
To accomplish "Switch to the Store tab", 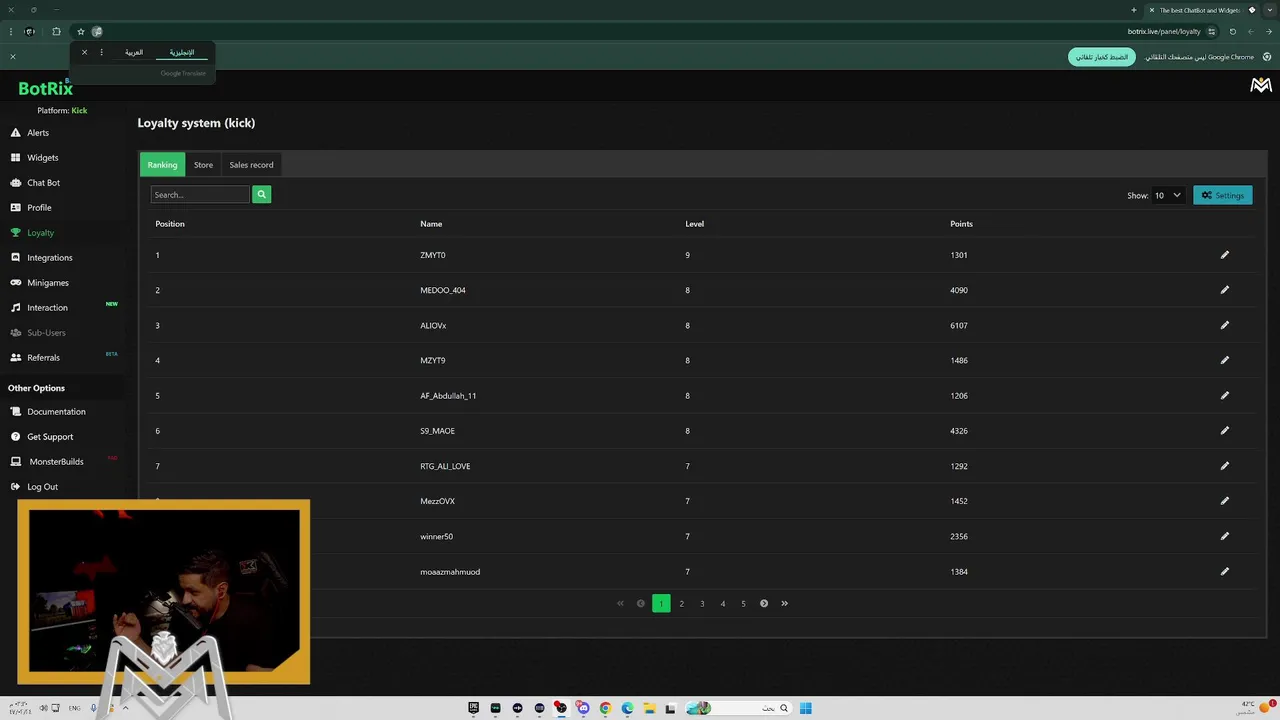I will pyautogui.click(x=203, y=165).
